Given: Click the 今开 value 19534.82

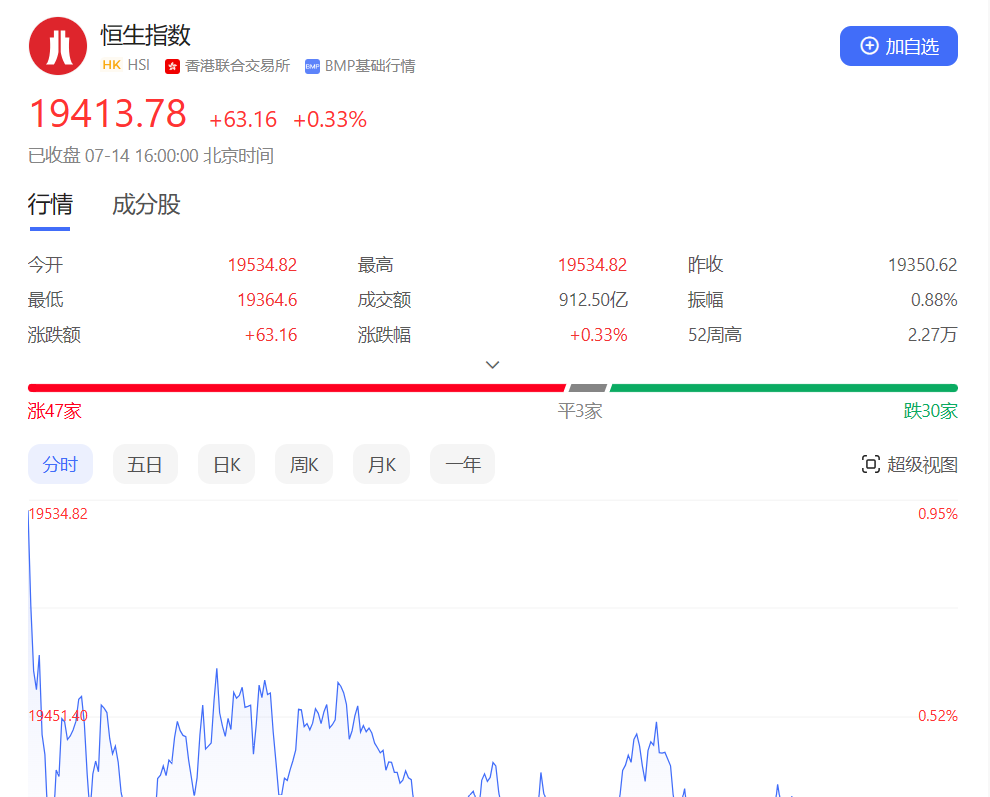Looking at the screenshot, I should [262, 265].
